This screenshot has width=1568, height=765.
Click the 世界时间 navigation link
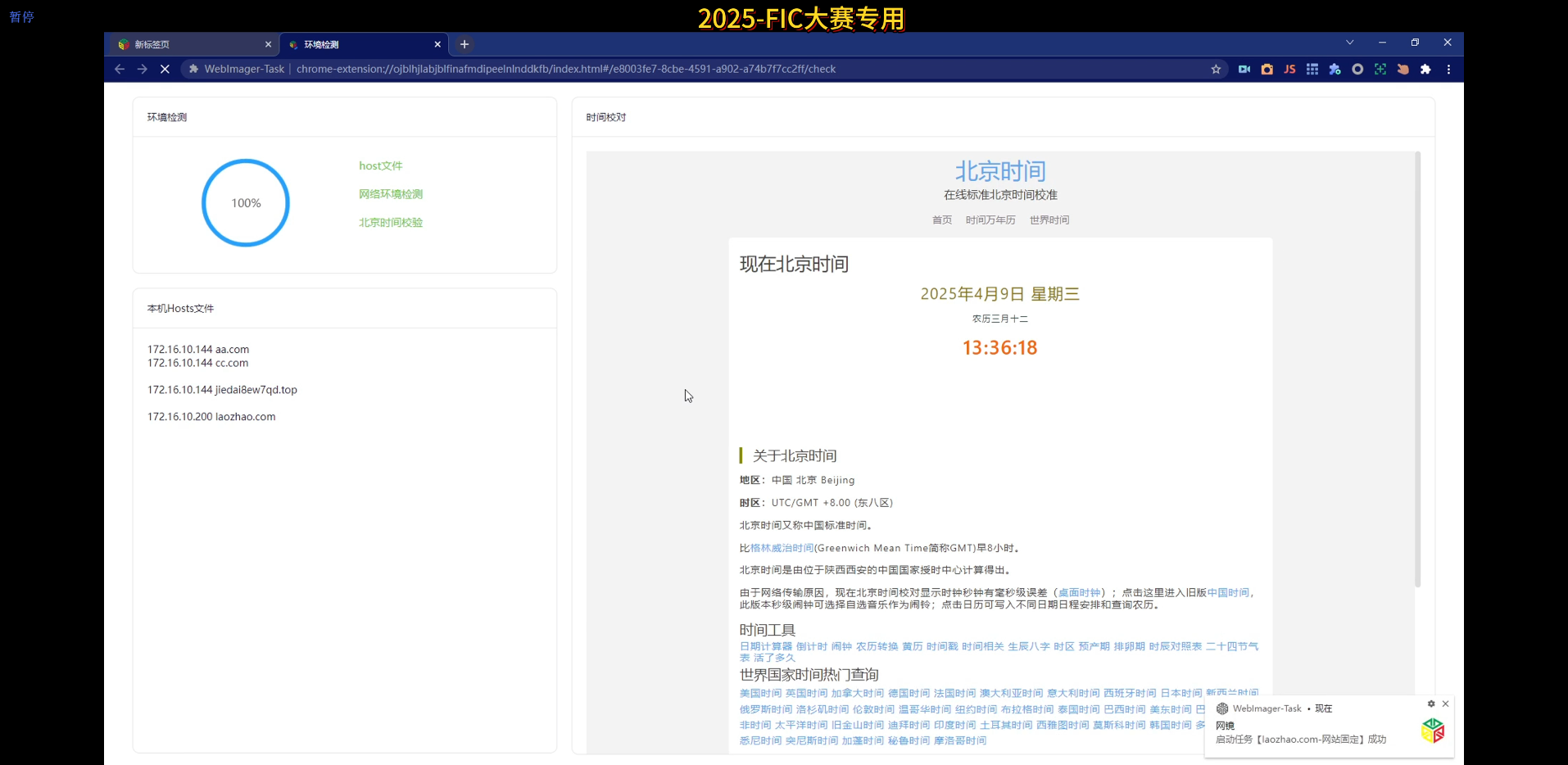point(1049,220)
